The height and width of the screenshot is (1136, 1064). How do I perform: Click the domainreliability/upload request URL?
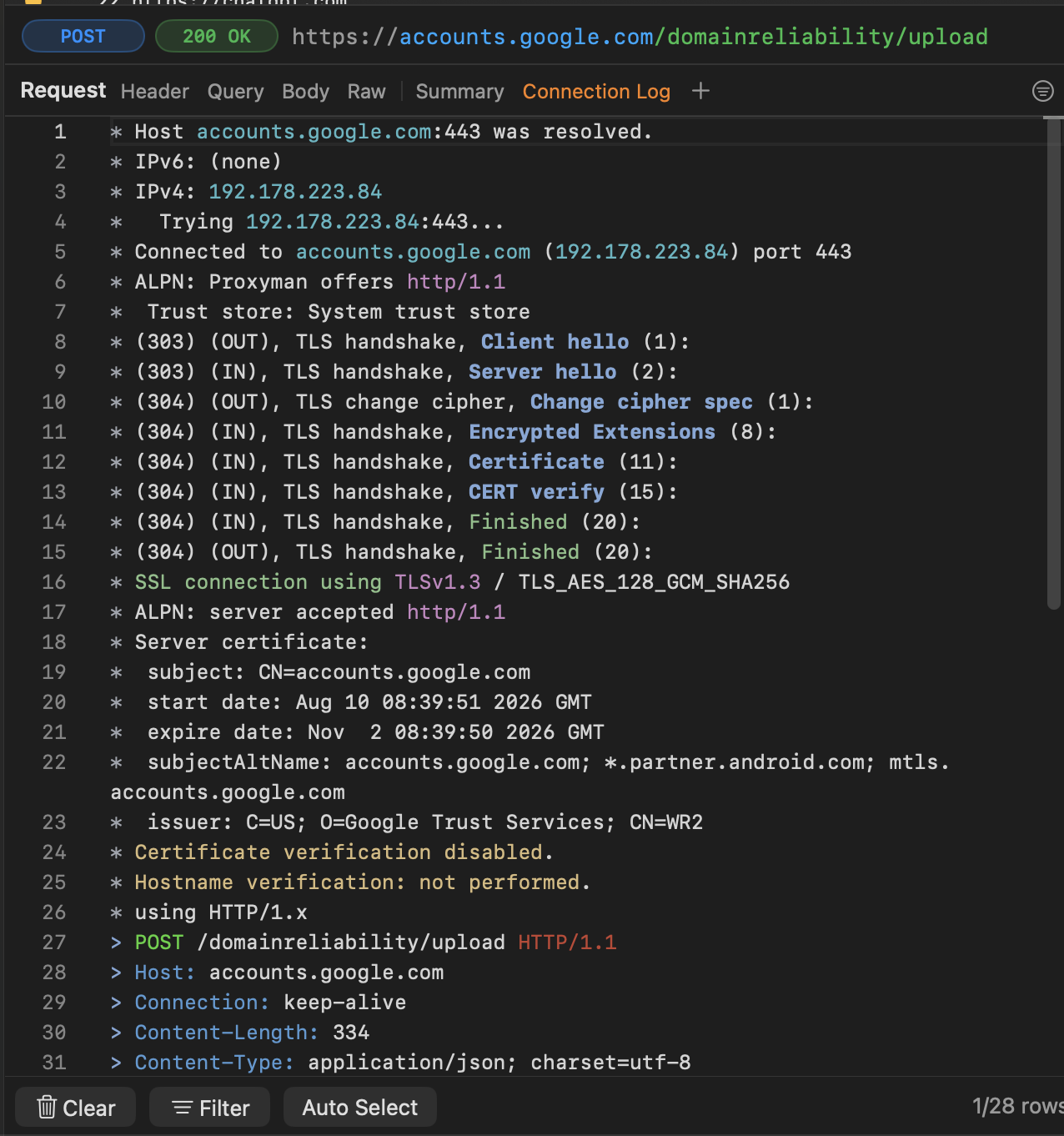tap(640, 36)
